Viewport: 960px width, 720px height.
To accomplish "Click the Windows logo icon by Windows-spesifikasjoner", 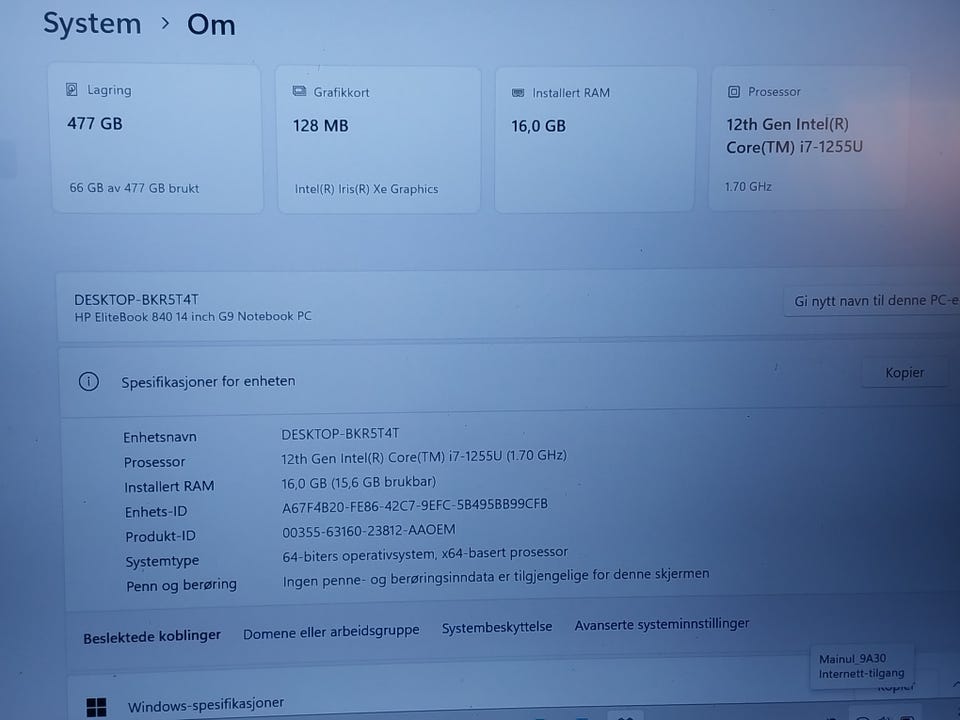I will click(96, 707).
